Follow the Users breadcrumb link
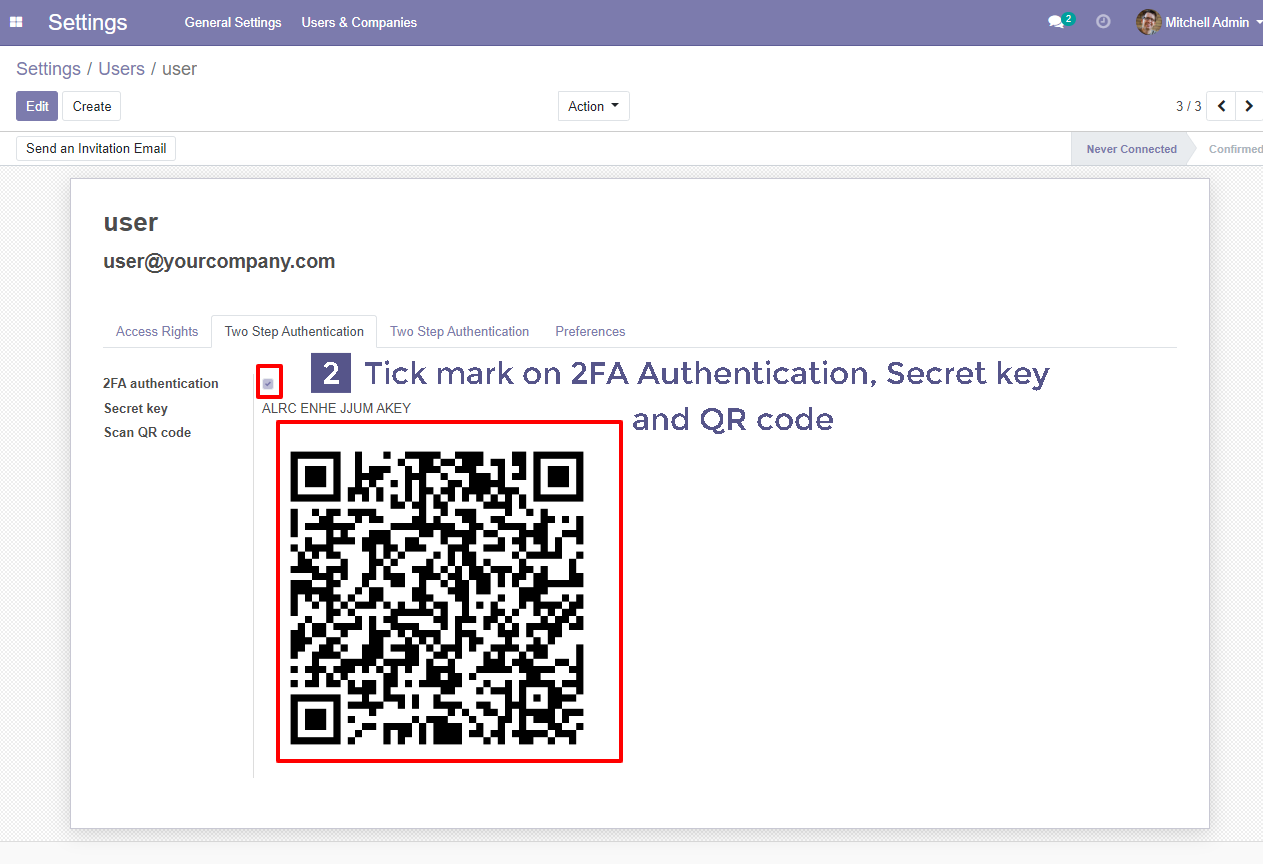Image resolution: width=1263 pixels, height=864 pixels. click(121, 69)
